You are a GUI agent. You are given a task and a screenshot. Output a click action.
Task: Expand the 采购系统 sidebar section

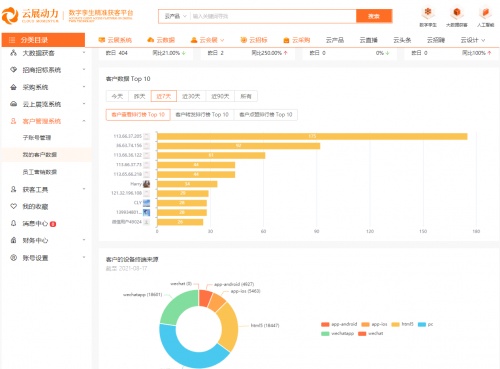click(x=84, y=87)
